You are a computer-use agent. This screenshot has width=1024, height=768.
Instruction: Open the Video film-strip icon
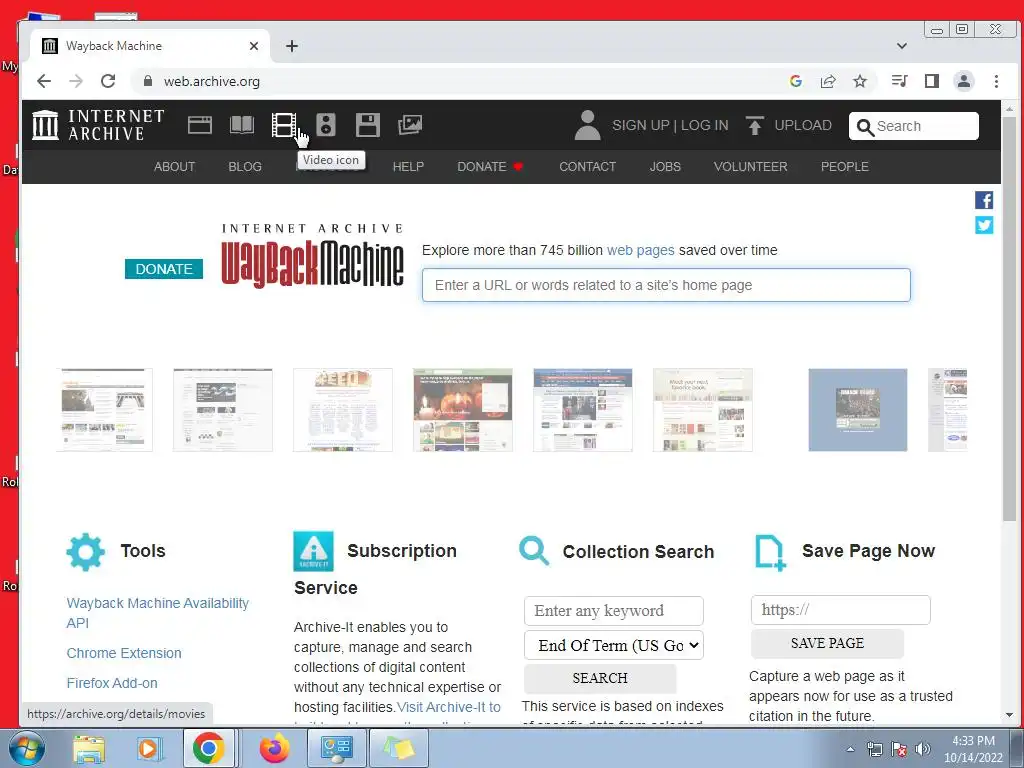coord(283,125)
